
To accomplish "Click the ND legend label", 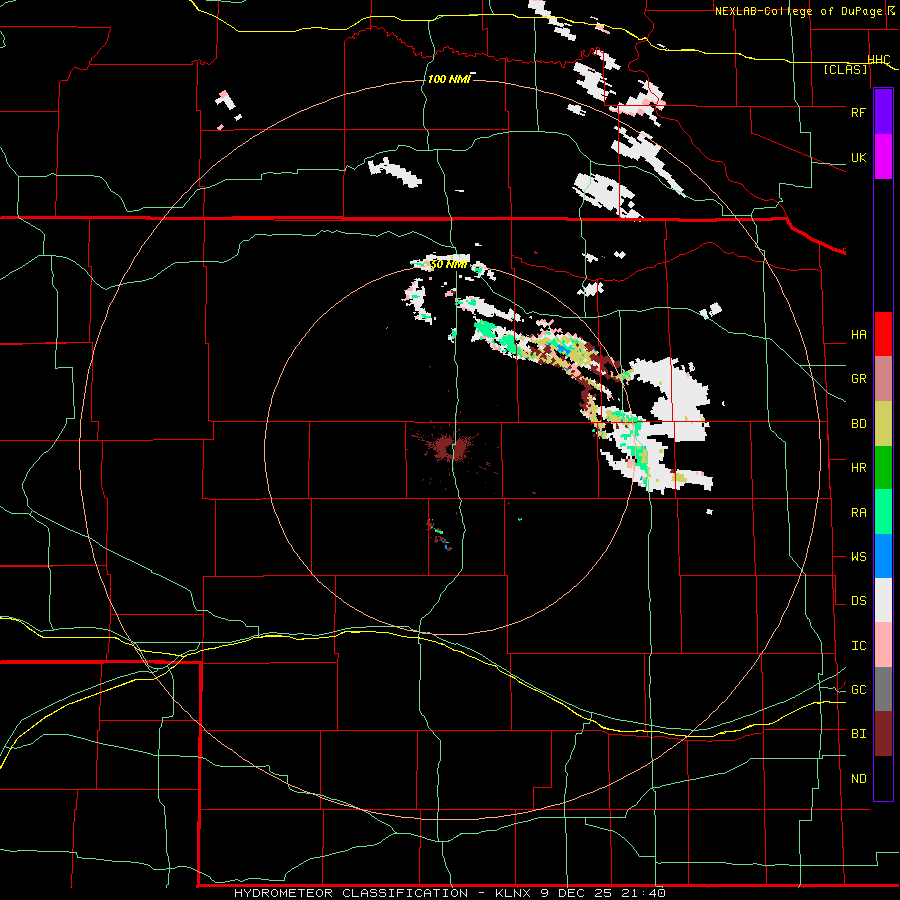I will click(858, 779).
